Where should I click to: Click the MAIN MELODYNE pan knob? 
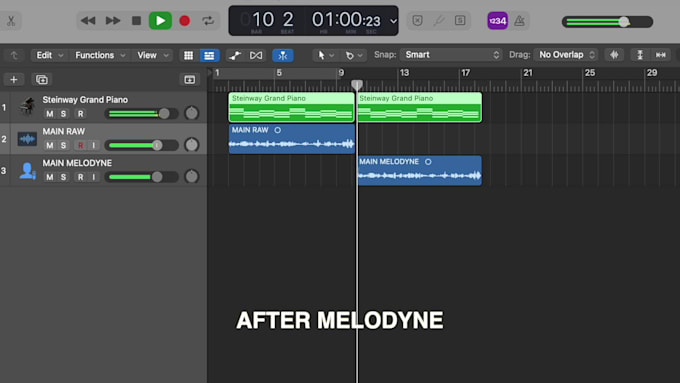(191, 177)
